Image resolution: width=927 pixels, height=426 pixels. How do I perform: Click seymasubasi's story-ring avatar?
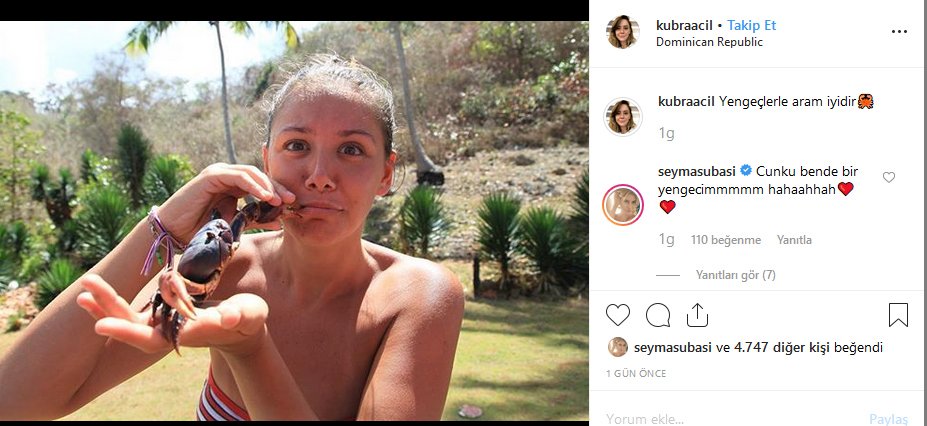(x=622, y=204)
